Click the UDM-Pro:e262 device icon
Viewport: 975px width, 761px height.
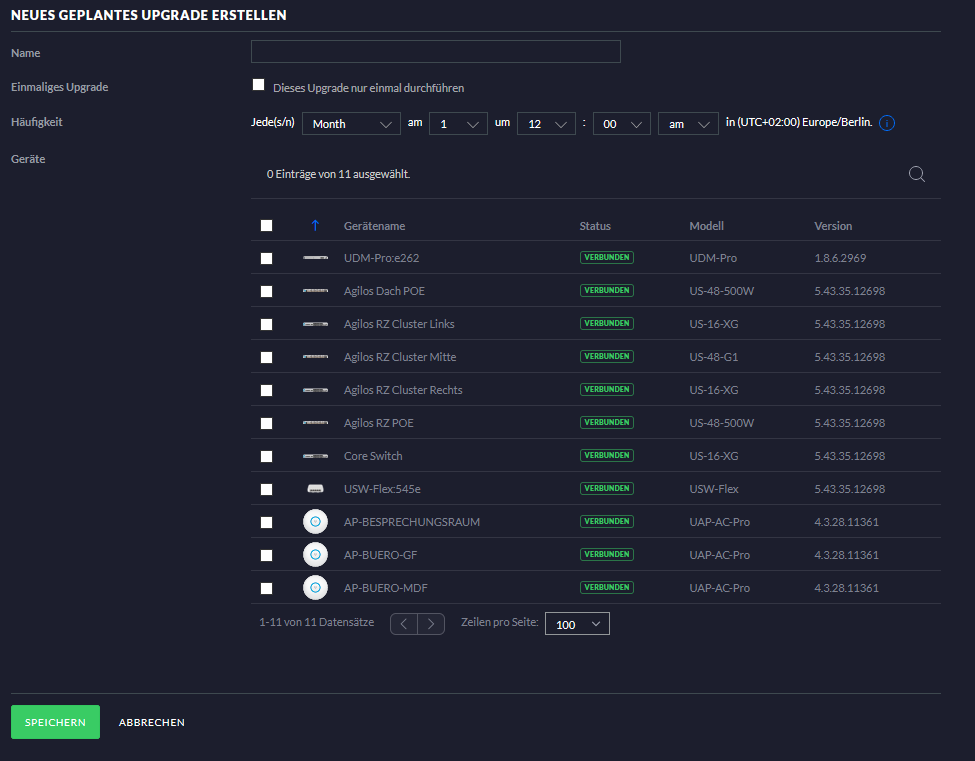tap(315, 257)
